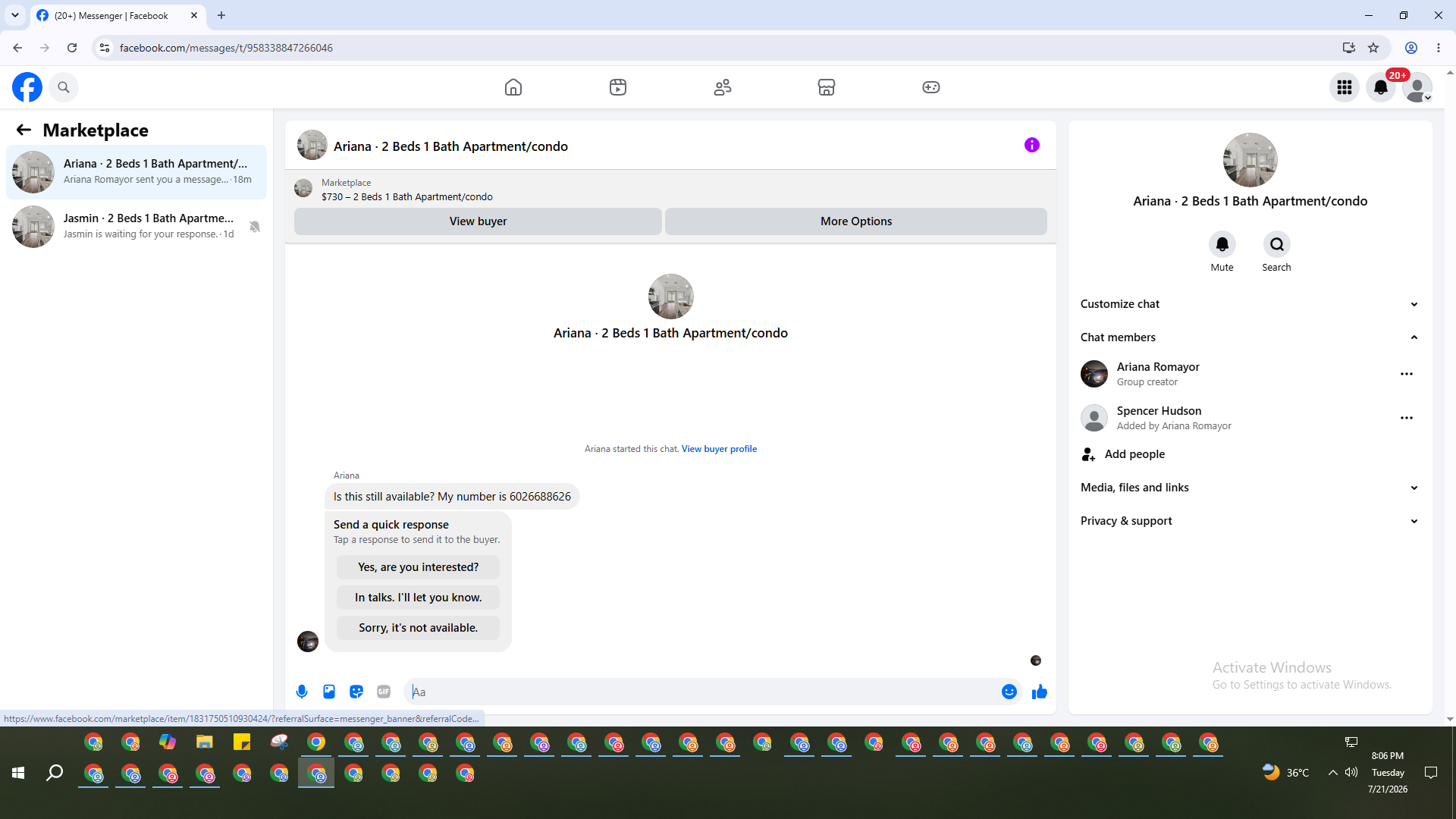The width and height of the screenshot is (1456, 819).
Task: Open a new browser tab
Action: pyautogui.click(x=221, y=15)
